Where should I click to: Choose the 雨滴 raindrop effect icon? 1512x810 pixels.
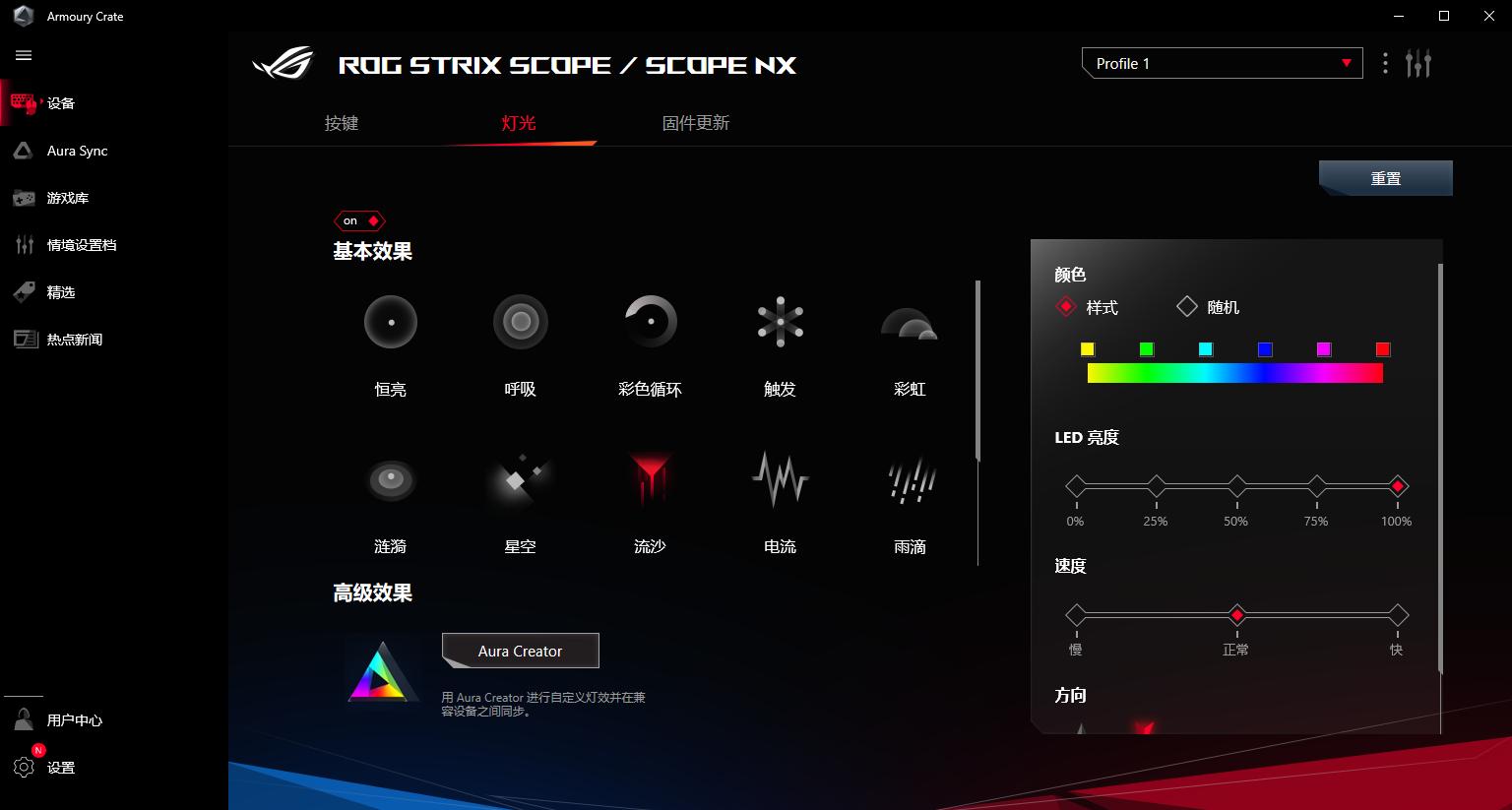coord(910,479)
